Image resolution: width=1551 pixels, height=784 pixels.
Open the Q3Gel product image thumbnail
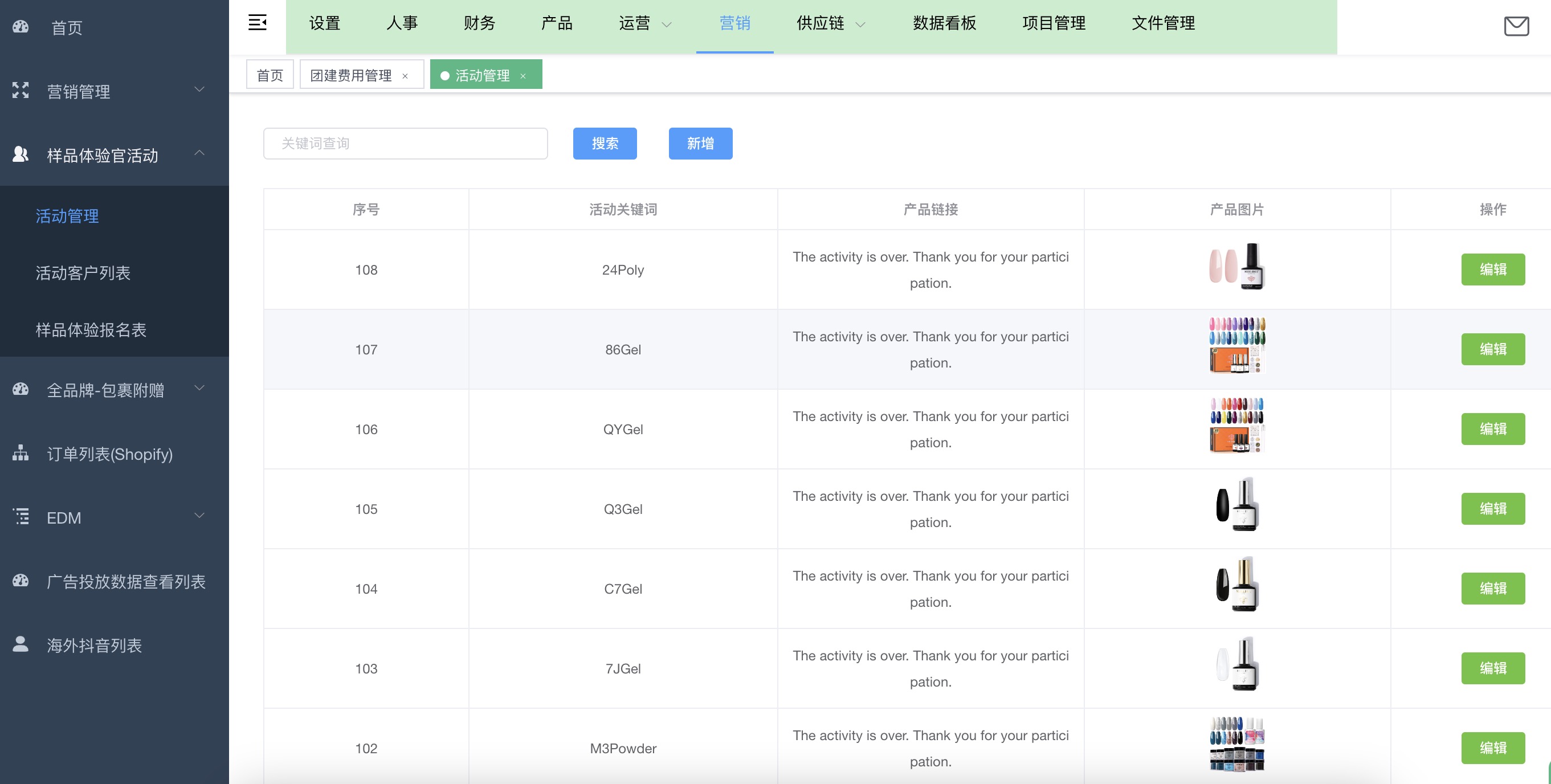(x=1237, y=505)
